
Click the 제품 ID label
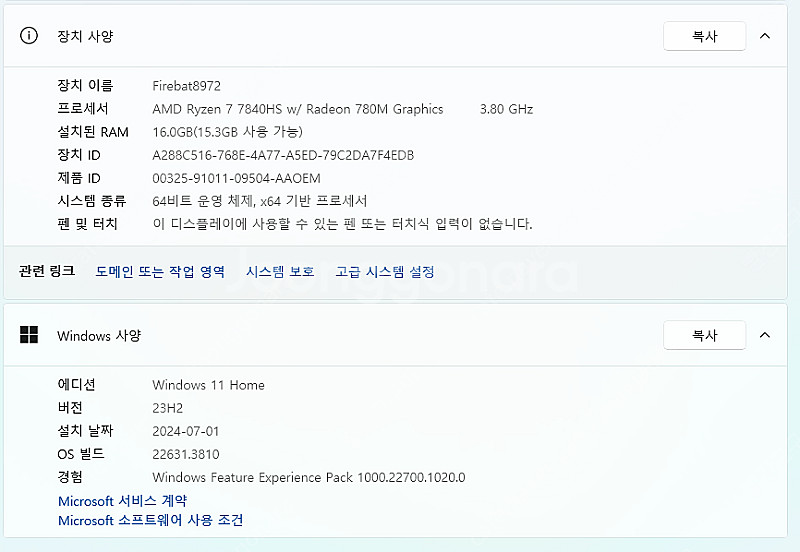coord(79,178)
